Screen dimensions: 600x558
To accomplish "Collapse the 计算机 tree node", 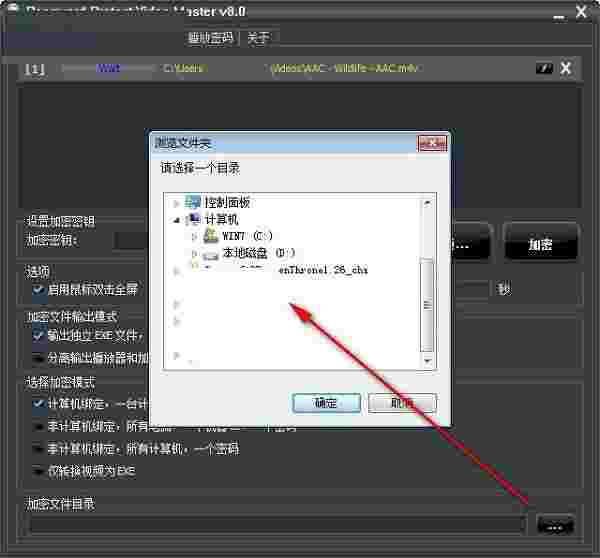I will pos(176,220).
